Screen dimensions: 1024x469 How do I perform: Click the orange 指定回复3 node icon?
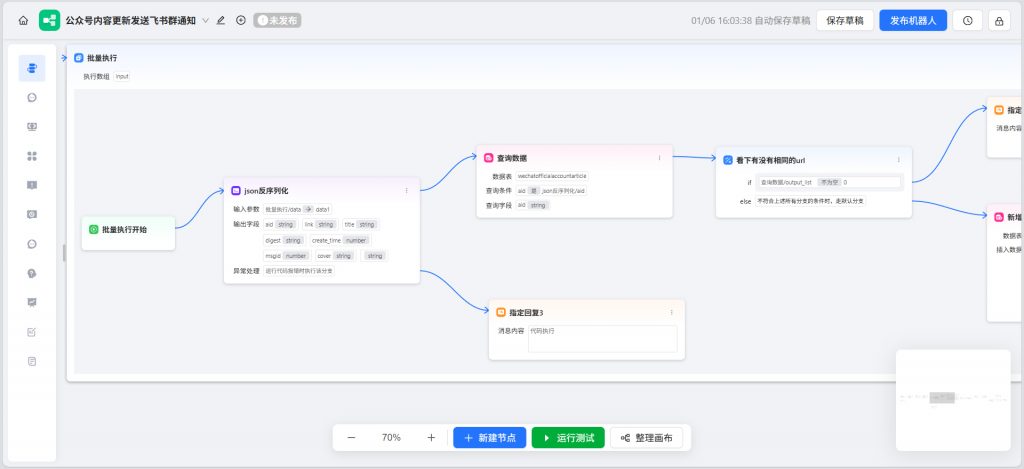coord(501,312)
